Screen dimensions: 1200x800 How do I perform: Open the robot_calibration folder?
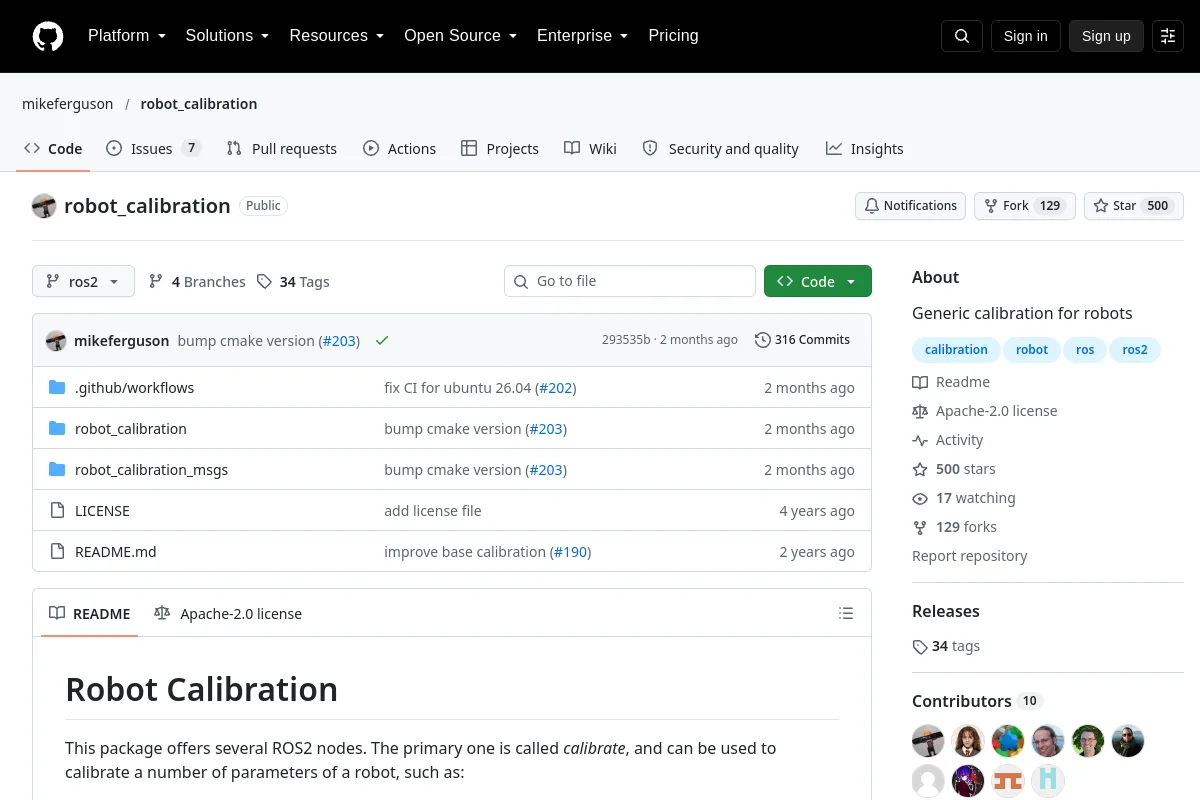pyautogui.click(x=131, y=429)
